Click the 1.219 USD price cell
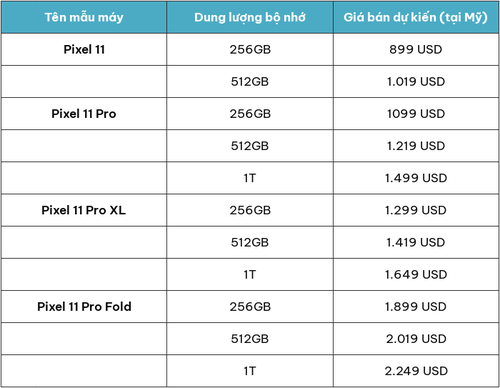 tap(416, 146)
